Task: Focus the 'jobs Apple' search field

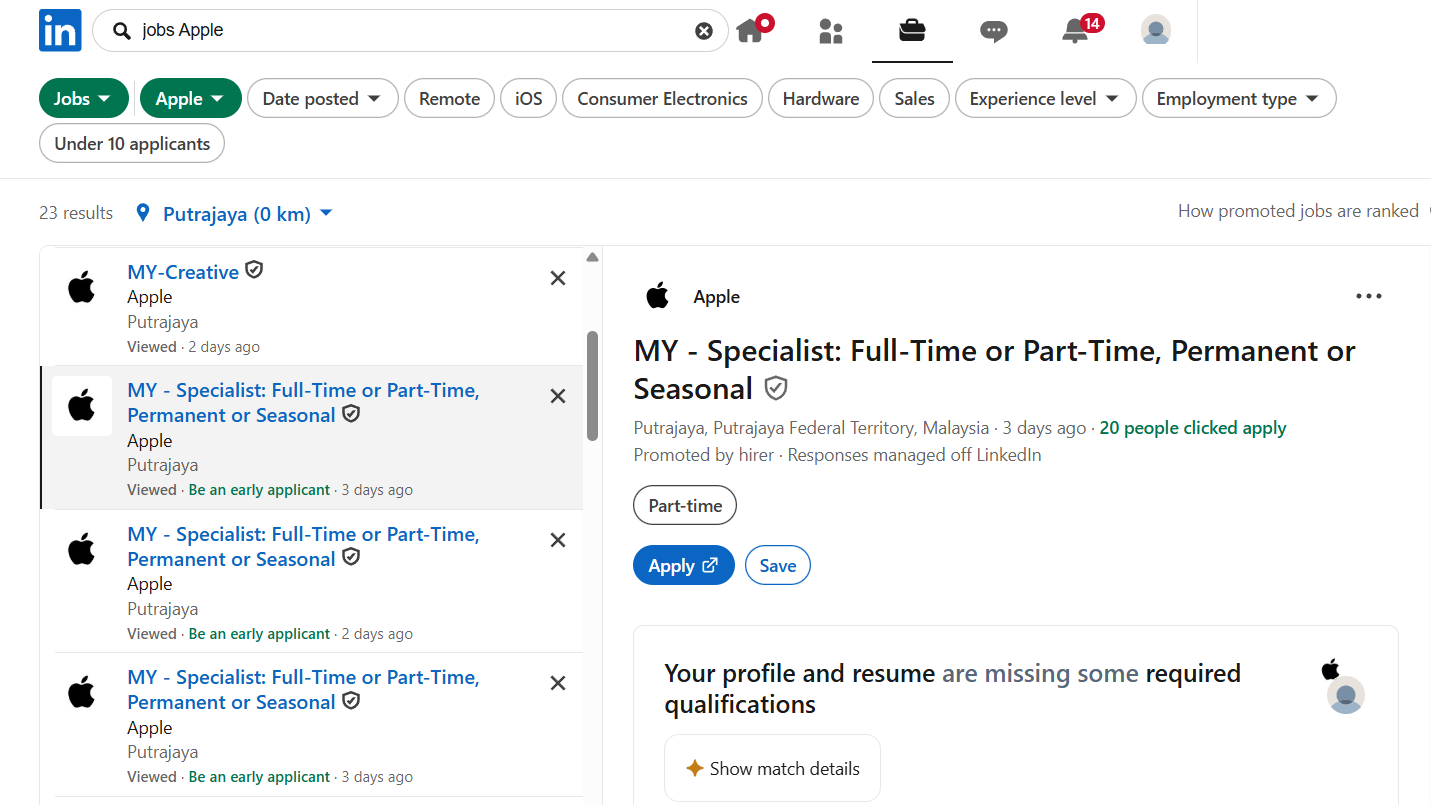Action: (410, 31)
